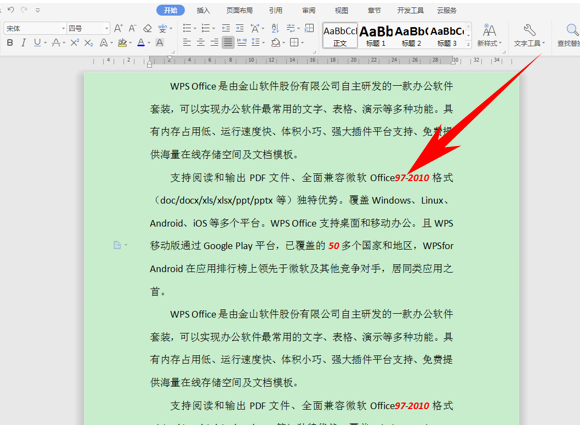Click the first-line indent marker on ruler

point(169,58)
